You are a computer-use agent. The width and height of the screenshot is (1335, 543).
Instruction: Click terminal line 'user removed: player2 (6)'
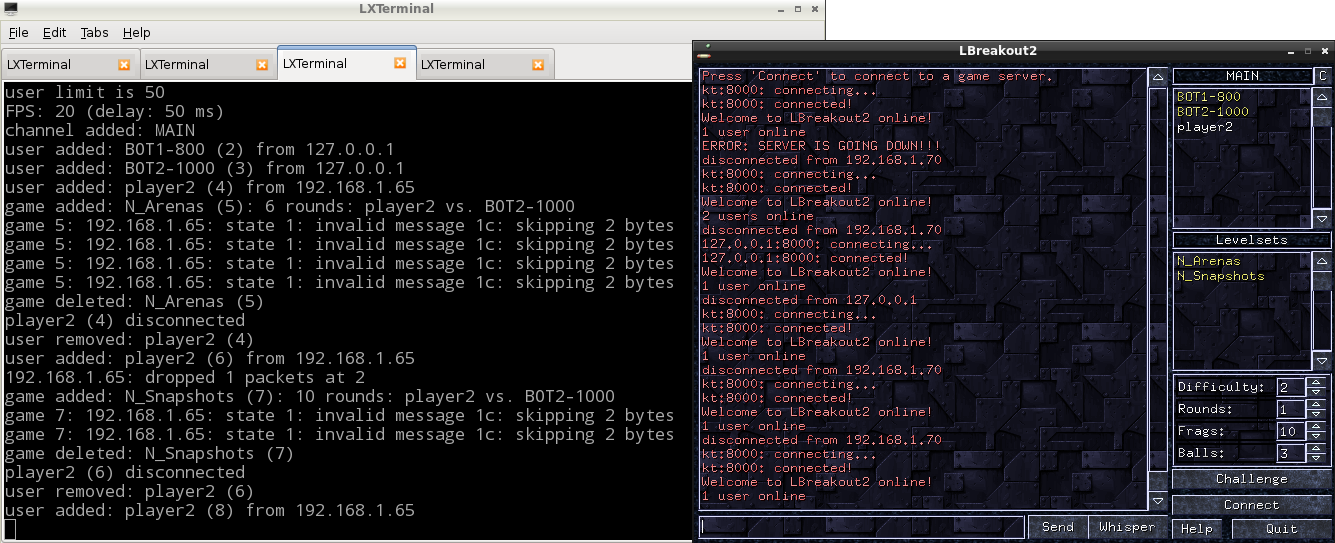pyautogui.click(x=130, y=491)
